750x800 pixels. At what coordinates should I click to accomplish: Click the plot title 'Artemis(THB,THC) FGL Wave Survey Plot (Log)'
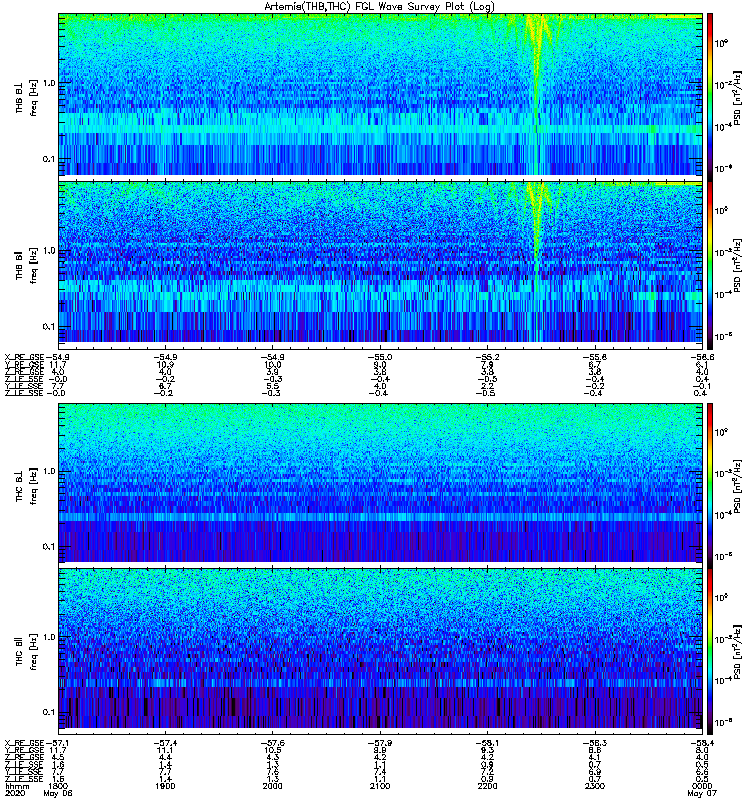[x=379, y=7]
